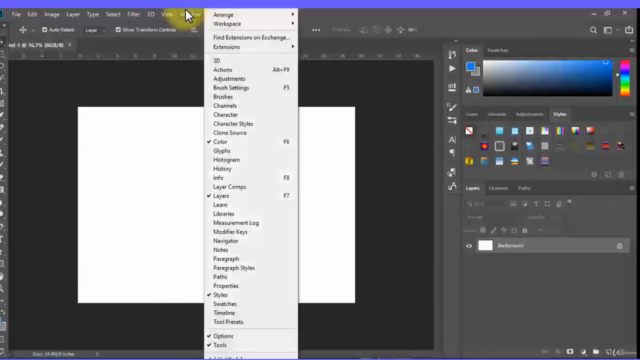Open the search magnifier icon at top right
640x360 pixels.
[x=593, y=30]
